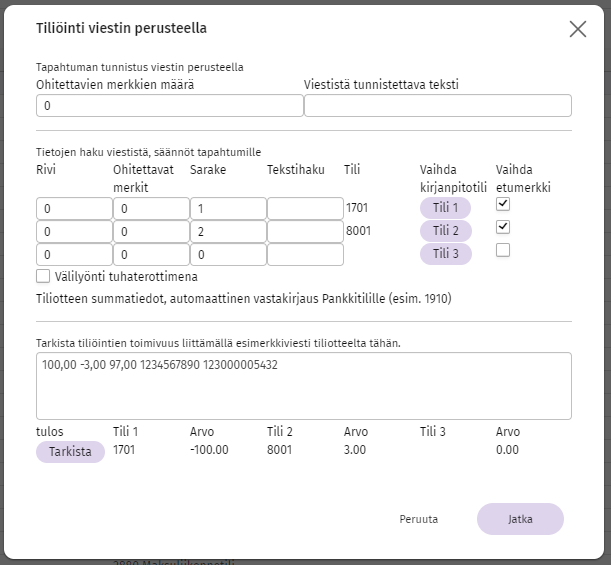The height and width of the screenshot is (565, 611).
Task: Click the third row Rivi field
Action: [x=74, y=254]
